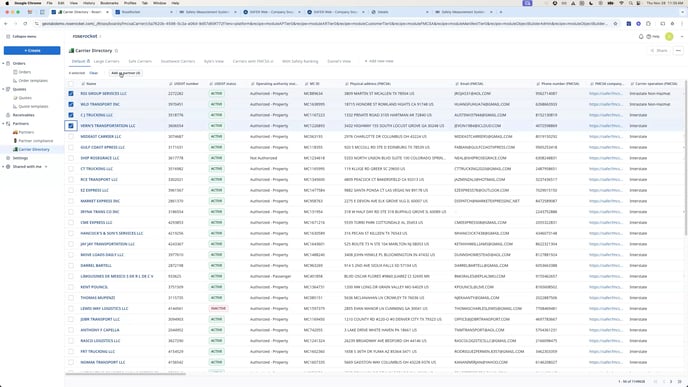Screen dimensions: 688x387
Task: Switch to the Large Carriers view tab
Action: [107, 61]
